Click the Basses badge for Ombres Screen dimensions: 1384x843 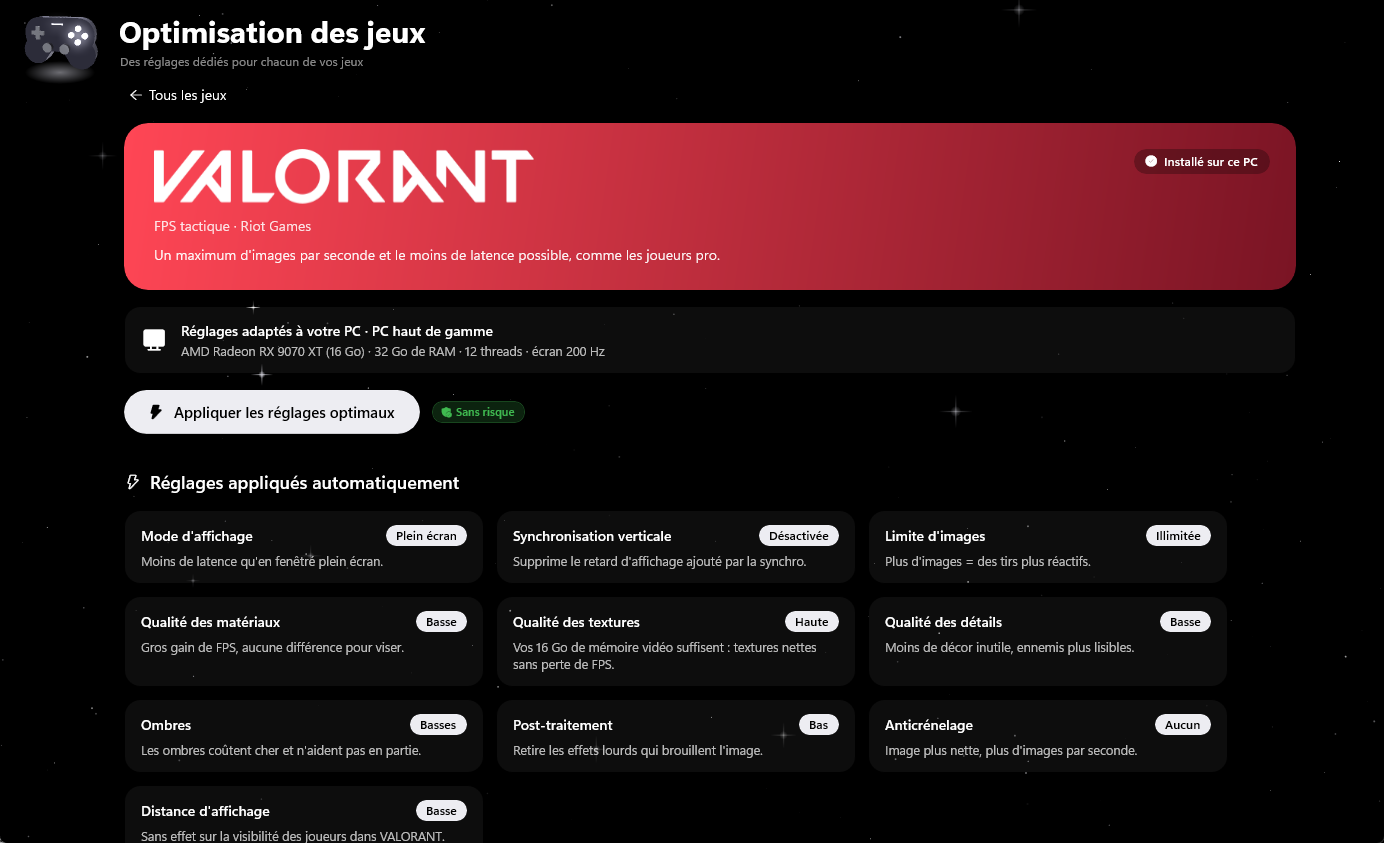tap(438, 725)
